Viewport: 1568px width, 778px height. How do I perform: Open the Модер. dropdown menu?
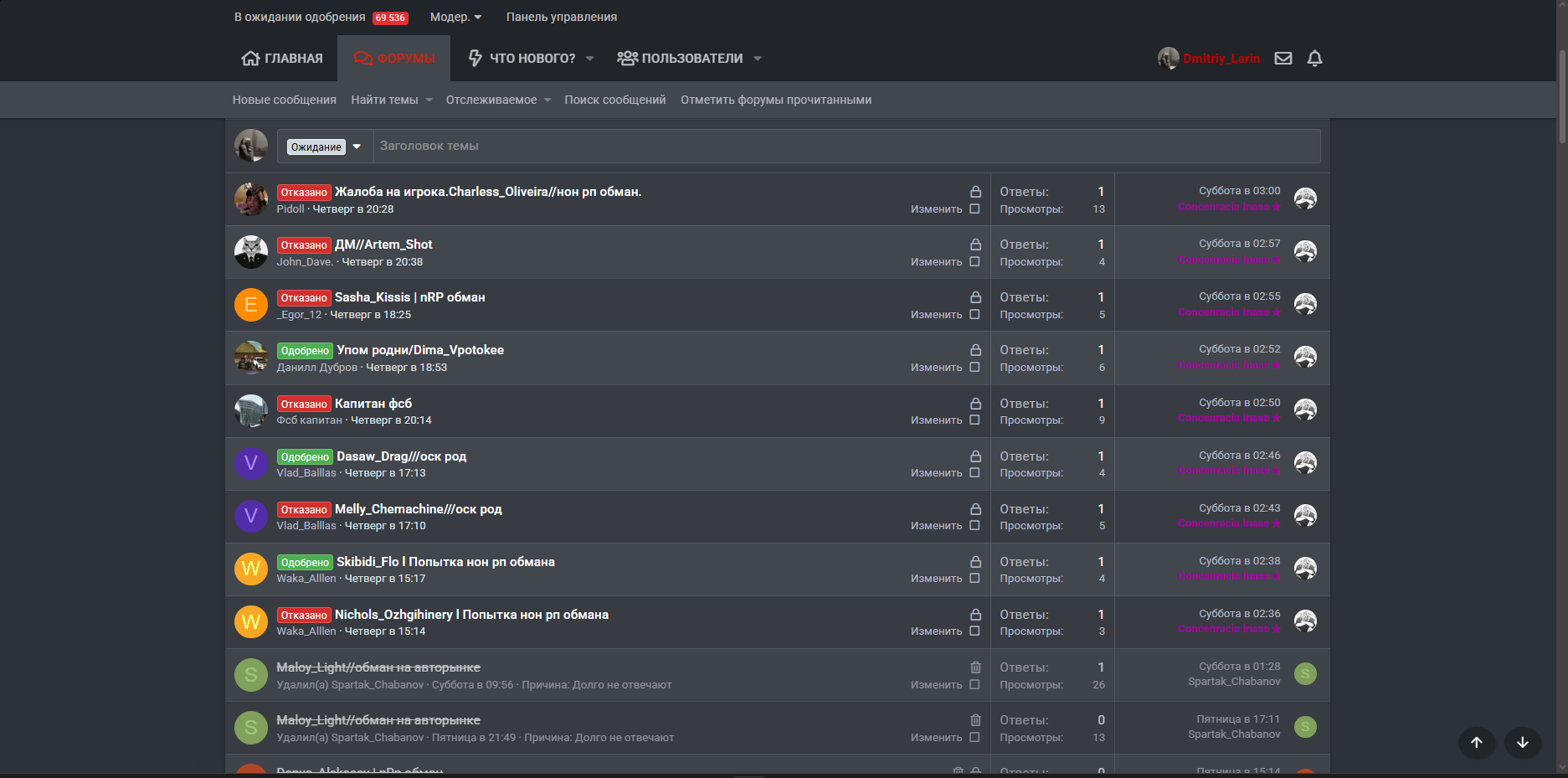coord(455,17)
